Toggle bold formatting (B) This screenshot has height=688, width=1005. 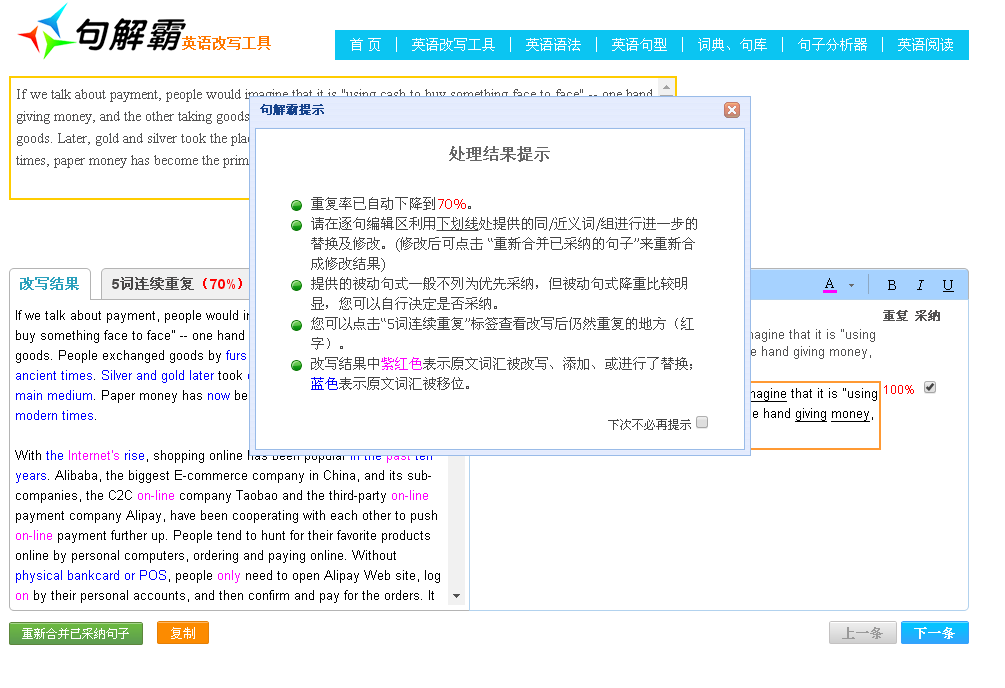coord(891,285)
